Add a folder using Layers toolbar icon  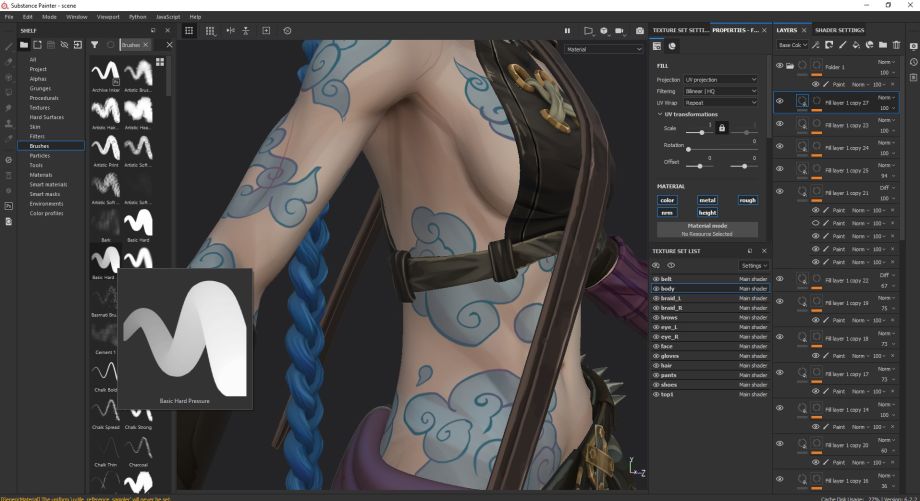[883, 45]
